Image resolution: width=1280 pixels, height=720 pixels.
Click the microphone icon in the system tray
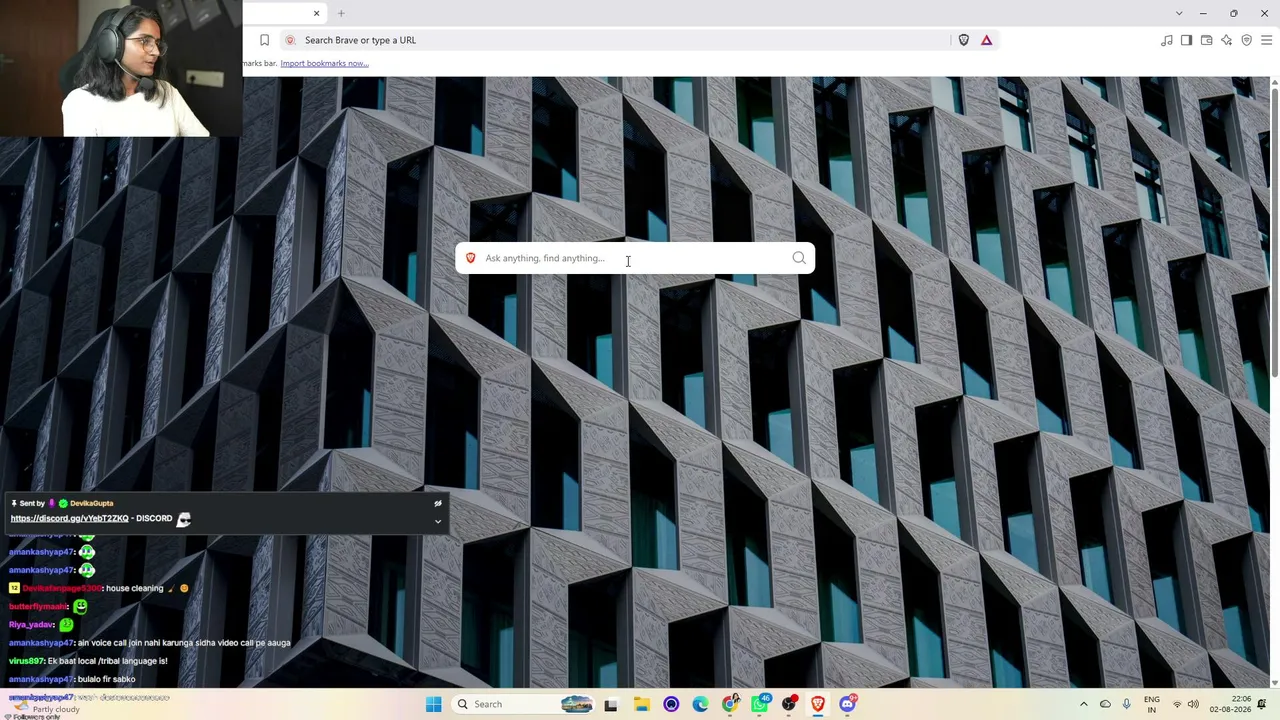coord(1127,704)
